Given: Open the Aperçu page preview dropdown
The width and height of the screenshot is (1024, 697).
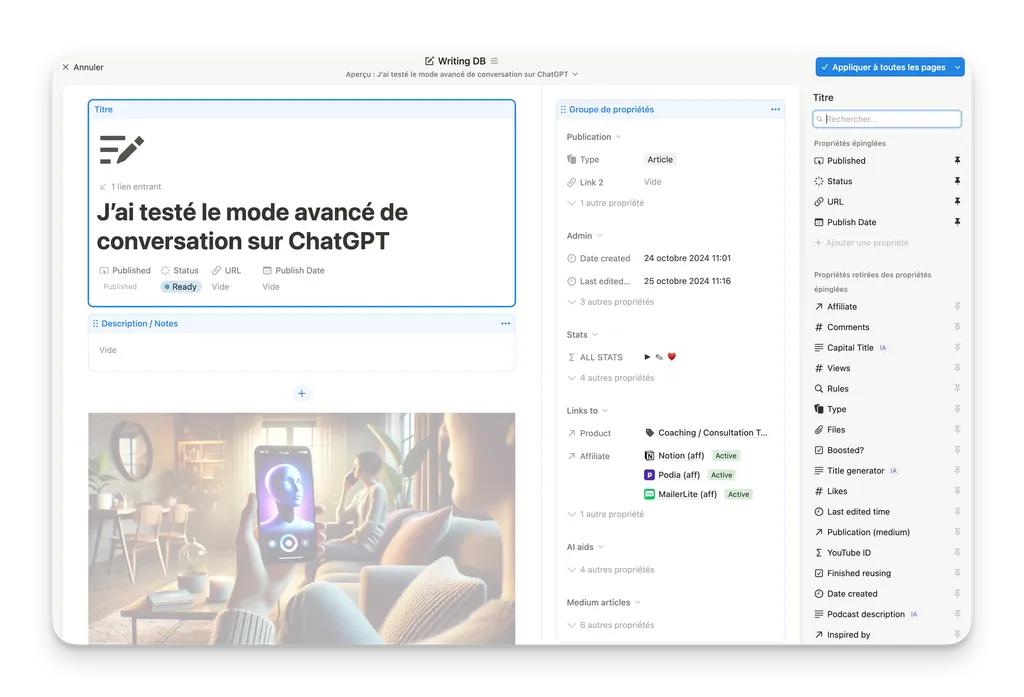Looking at the screenshot, I should pos(462,74).
